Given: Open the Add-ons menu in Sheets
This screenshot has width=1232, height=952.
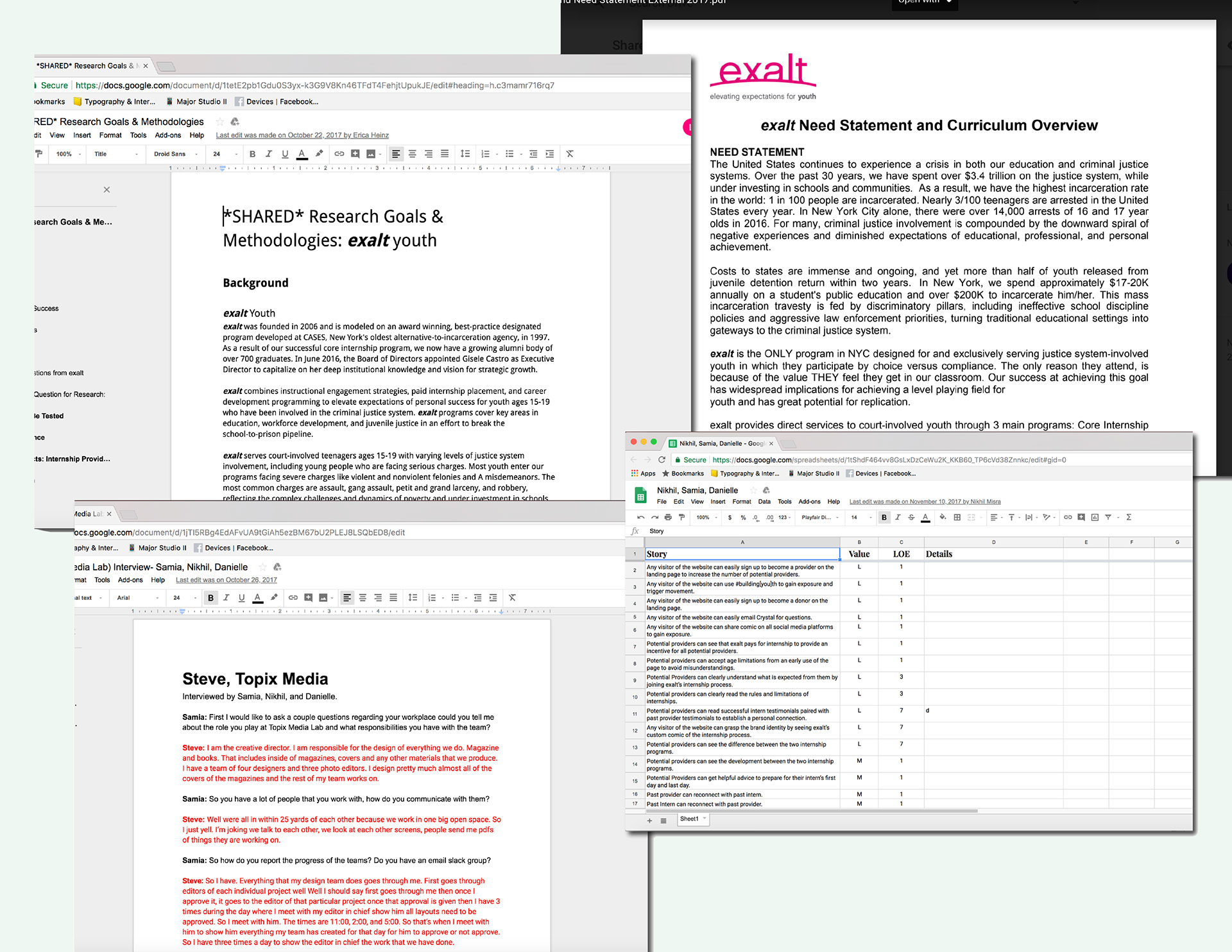Looking at the screenshot, I should click(809, 502).
